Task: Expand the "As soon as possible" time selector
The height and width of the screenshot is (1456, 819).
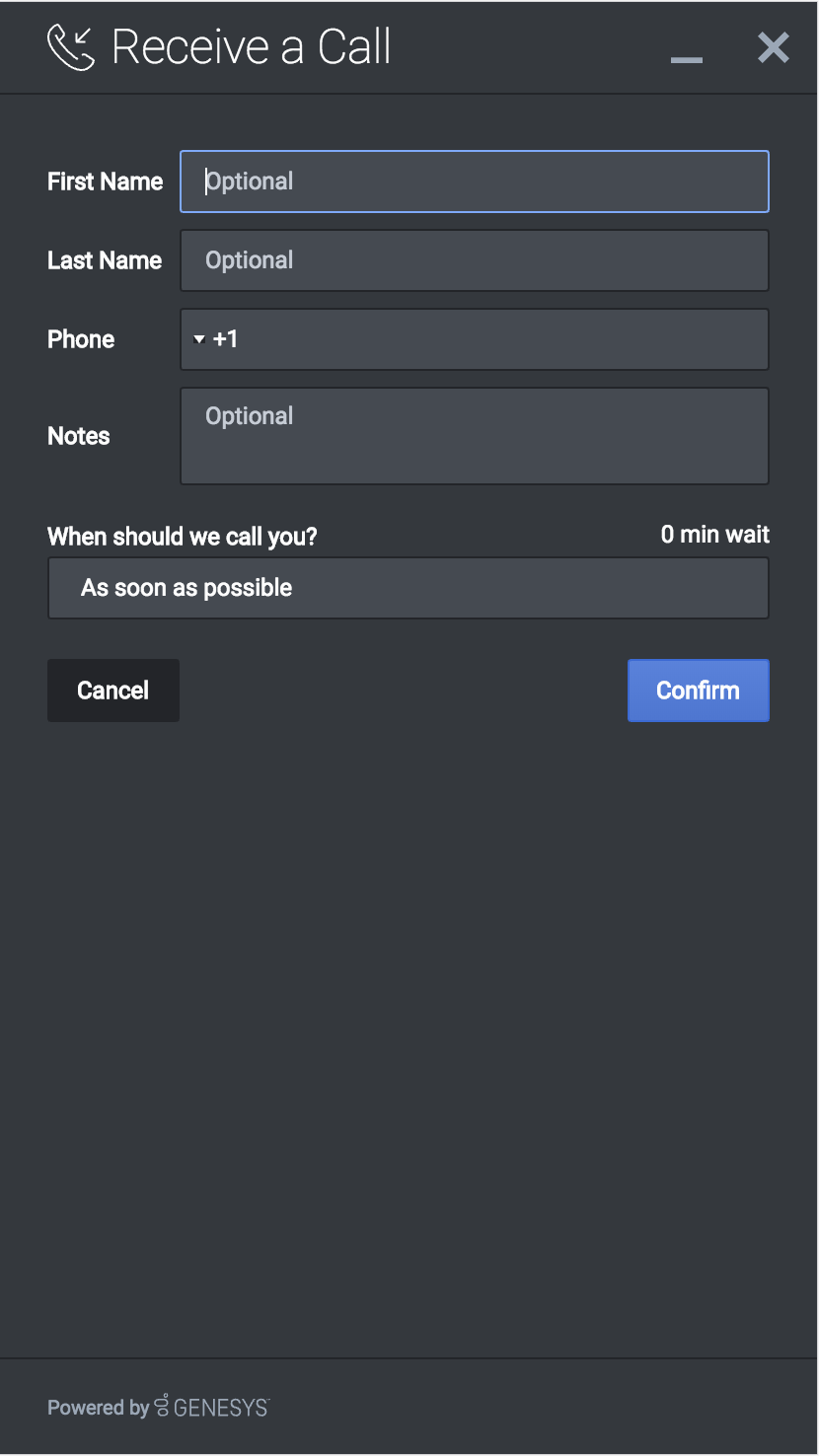Action: click(408, 588)
